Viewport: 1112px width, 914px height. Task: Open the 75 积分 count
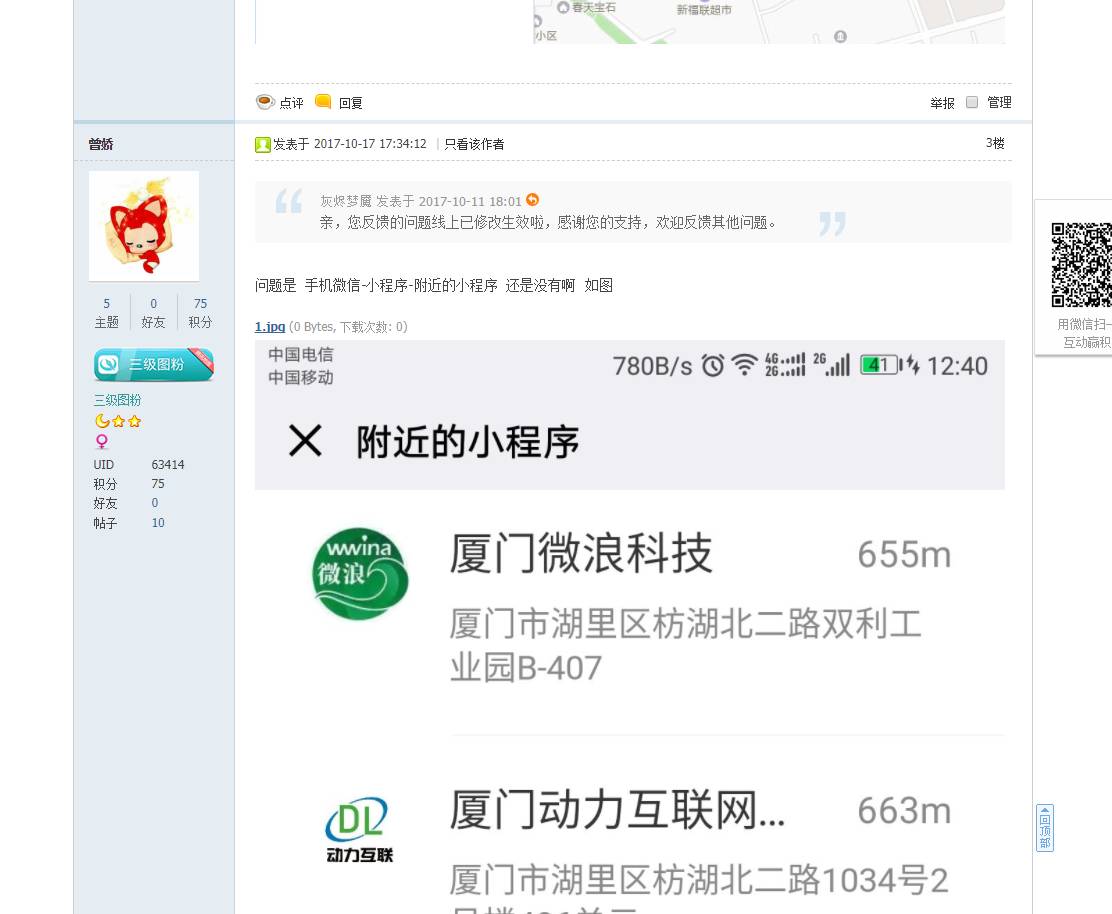pyautogui.click(x=200, y=313)
